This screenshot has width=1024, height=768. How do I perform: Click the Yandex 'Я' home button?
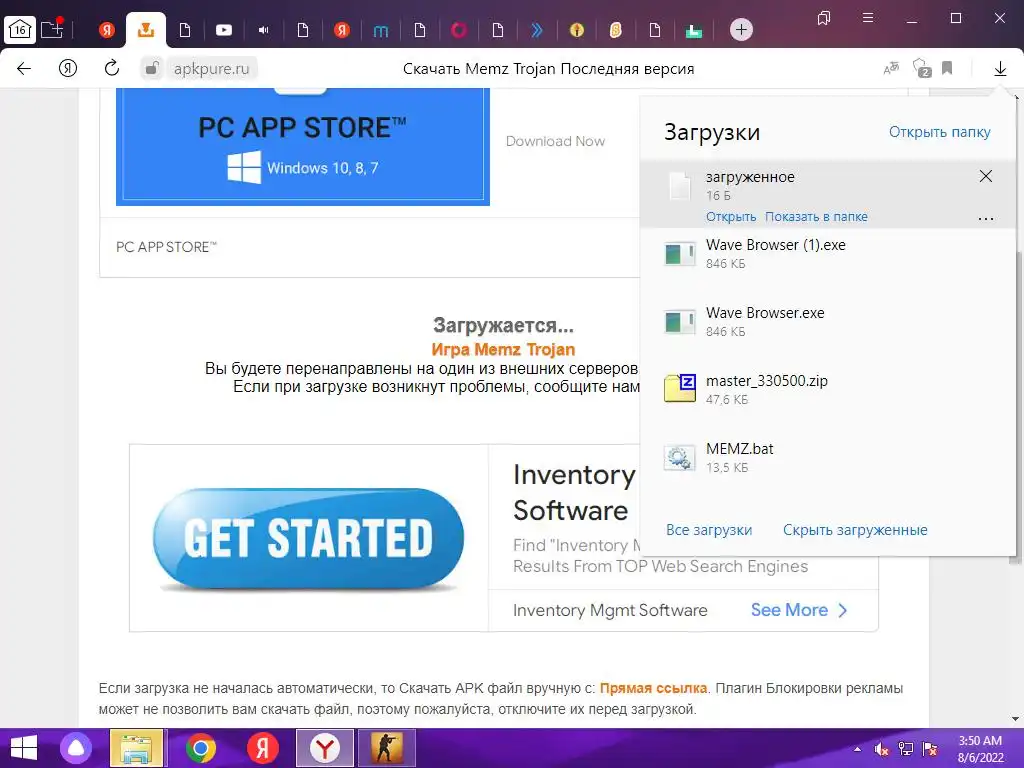[68, 68]
